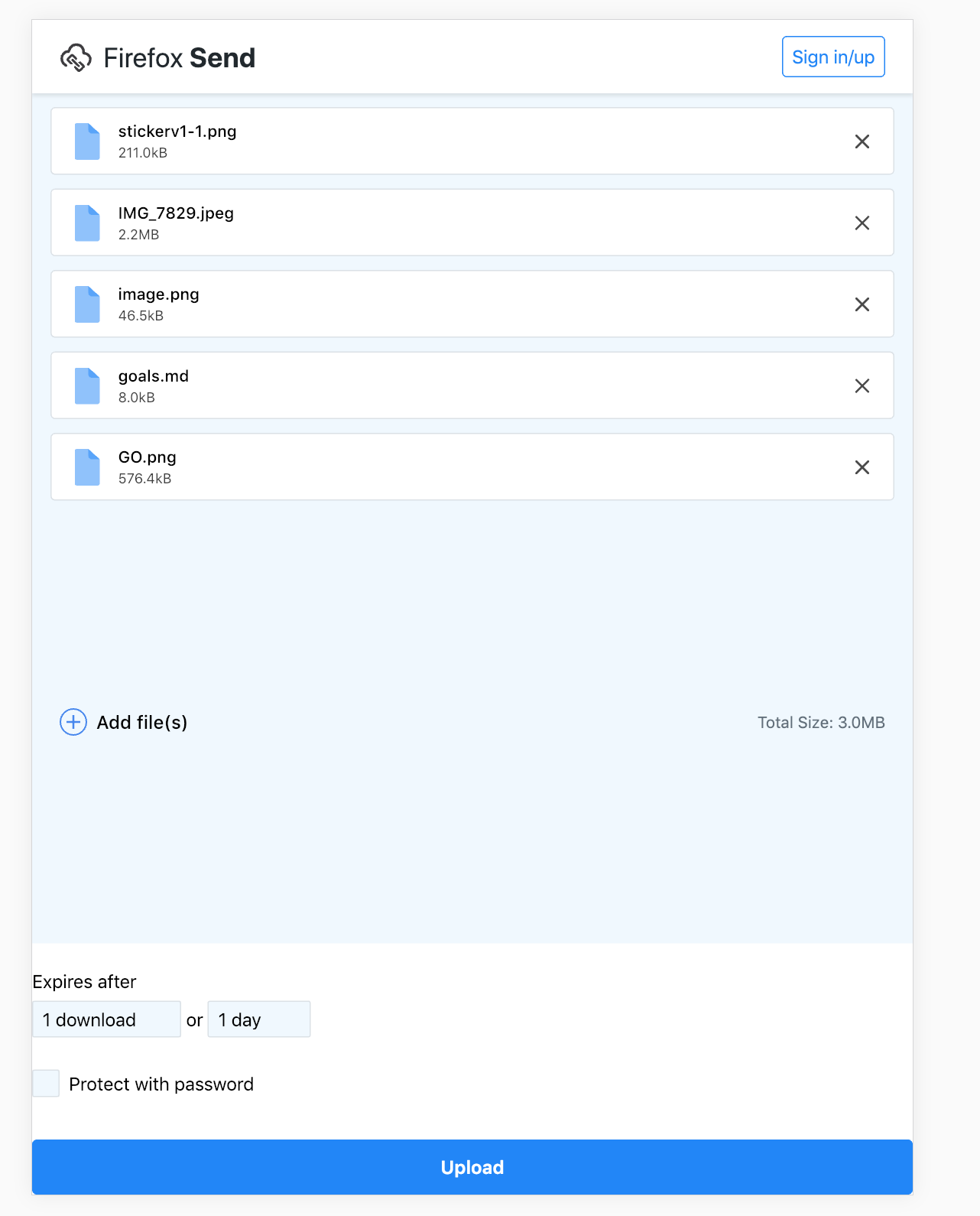This screenshot has height=1216, width=980.
Task: Select the GO.png file name
Action: pyautogui.click(x=148, y=457)
